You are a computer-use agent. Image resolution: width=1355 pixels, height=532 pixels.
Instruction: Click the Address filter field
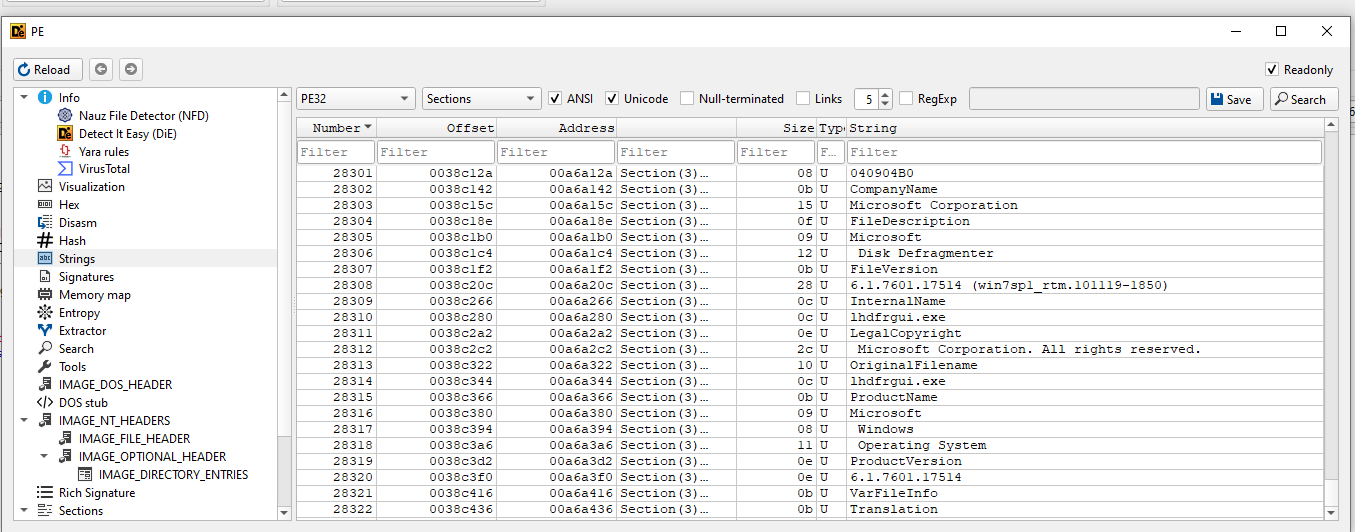556,152
